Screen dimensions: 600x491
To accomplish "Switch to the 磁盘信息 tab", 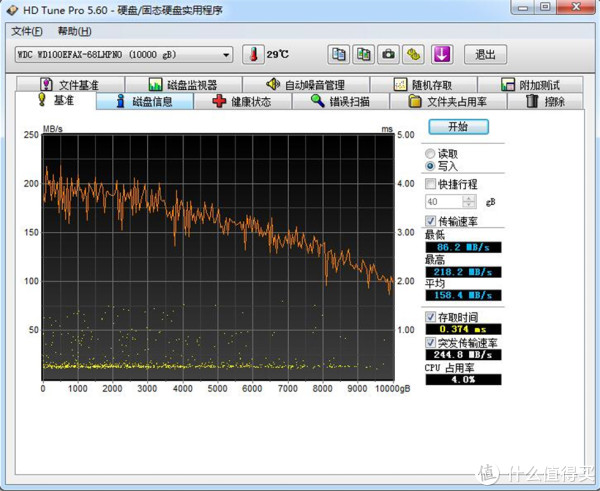I will (145, 101).
